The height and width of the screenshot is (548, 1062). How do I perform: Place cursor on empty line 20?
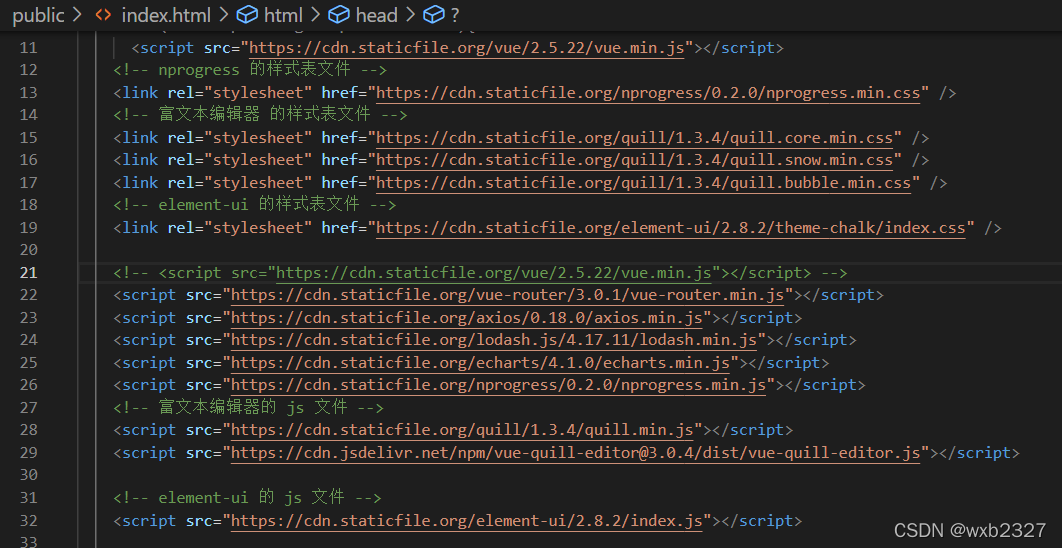point(569,250)
